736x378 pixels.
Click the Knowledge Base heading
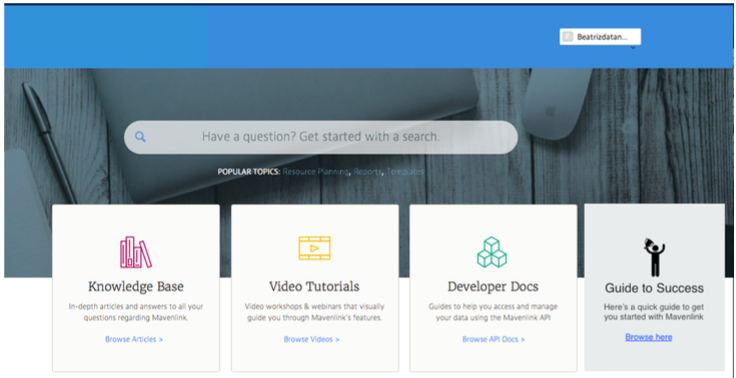136,286
